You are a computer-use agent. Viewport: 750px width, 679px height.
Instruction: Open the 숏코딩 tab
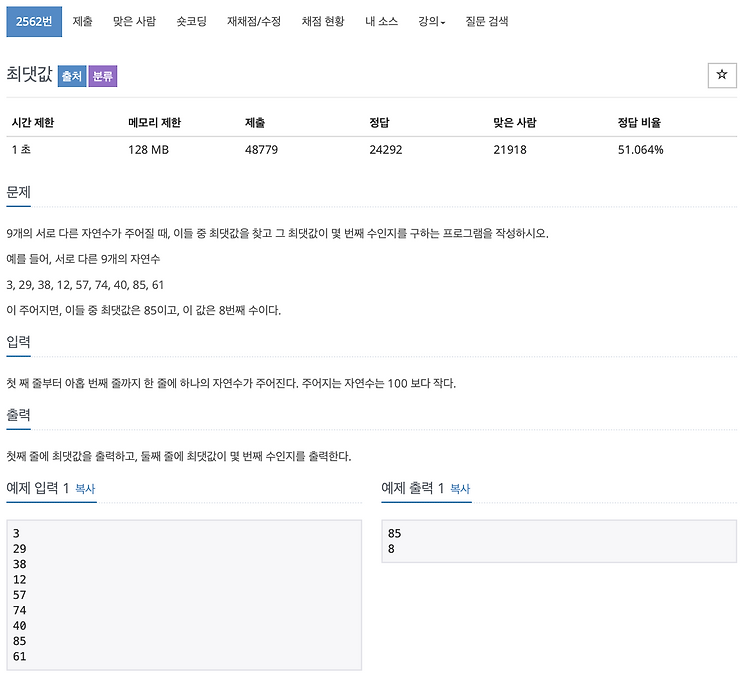[x=191, y=22]
